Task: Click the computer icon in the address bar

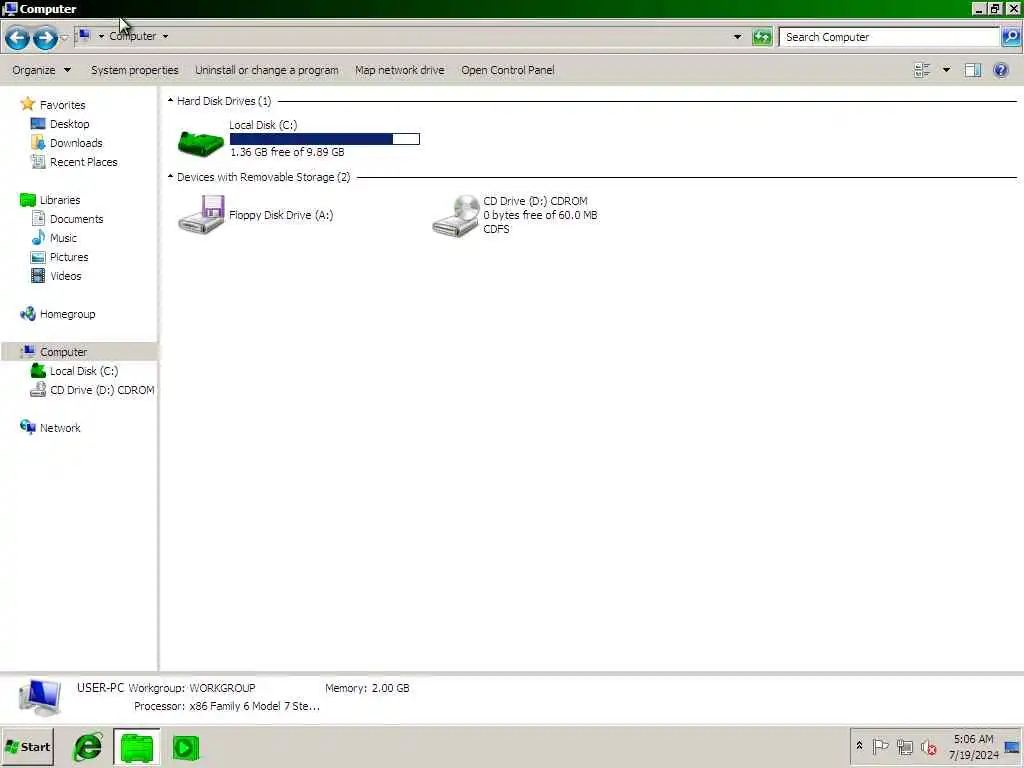Action: click(84, 35)
